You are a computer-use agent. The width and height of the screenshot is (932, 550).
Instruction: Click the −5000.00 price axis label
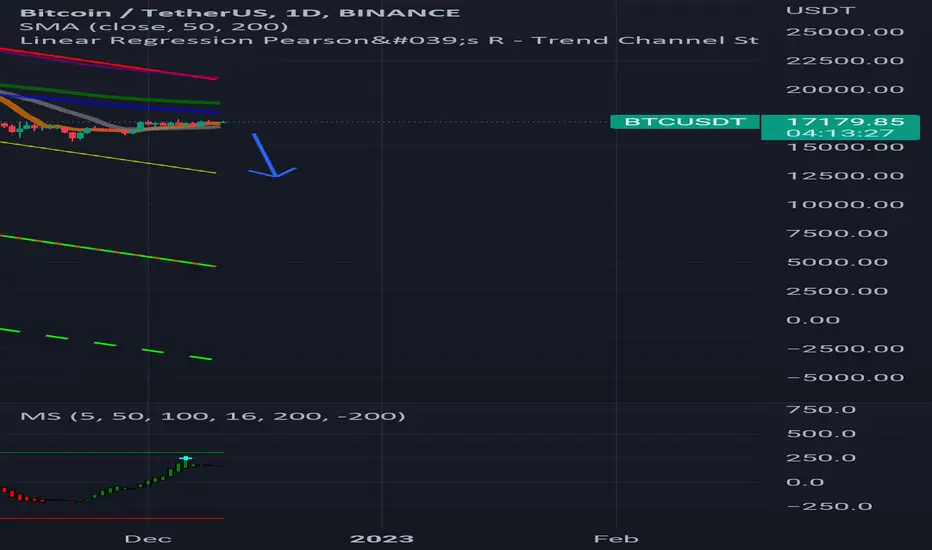pyautogui.click(x=845, y=378)
